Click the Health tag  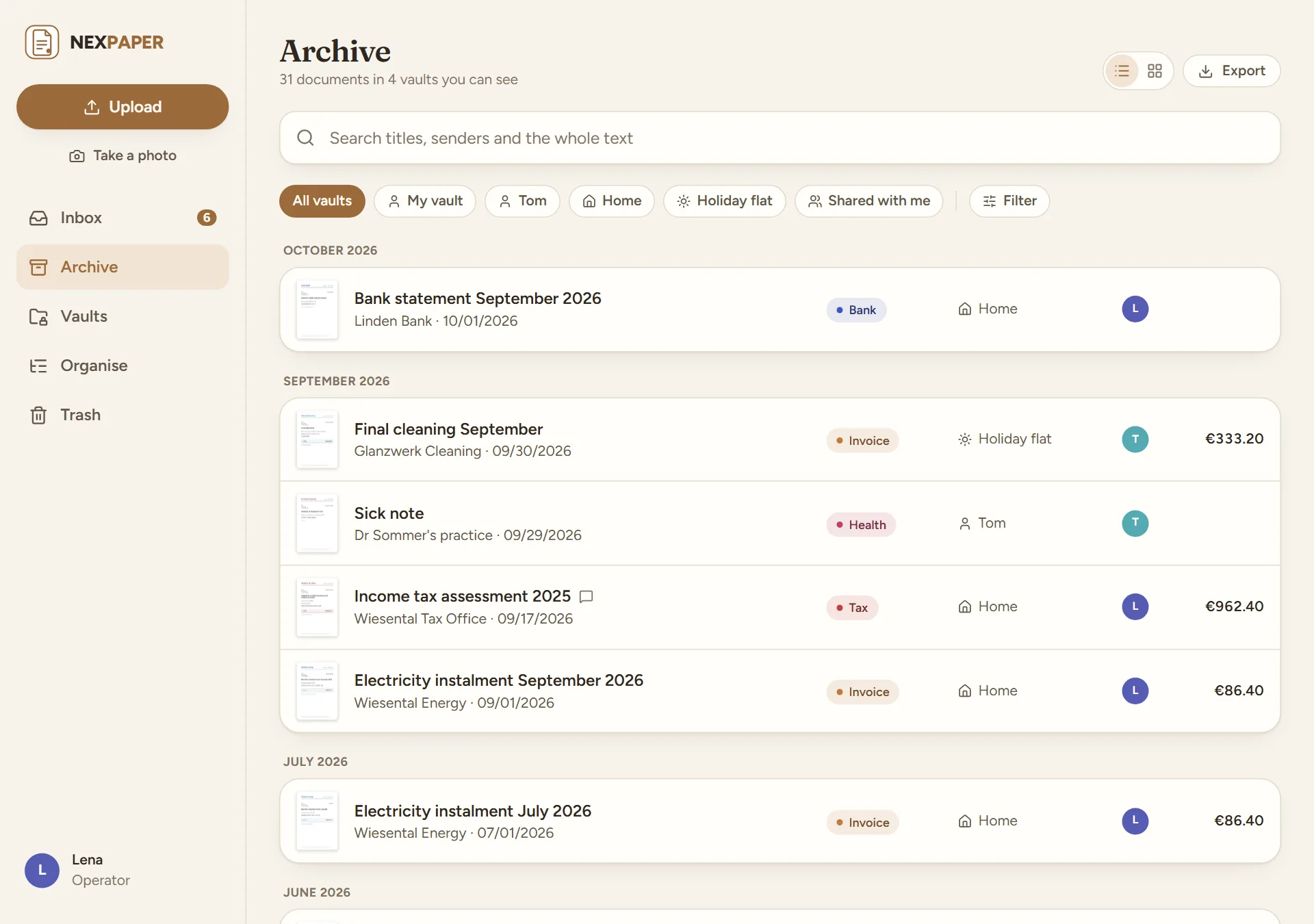861,525
